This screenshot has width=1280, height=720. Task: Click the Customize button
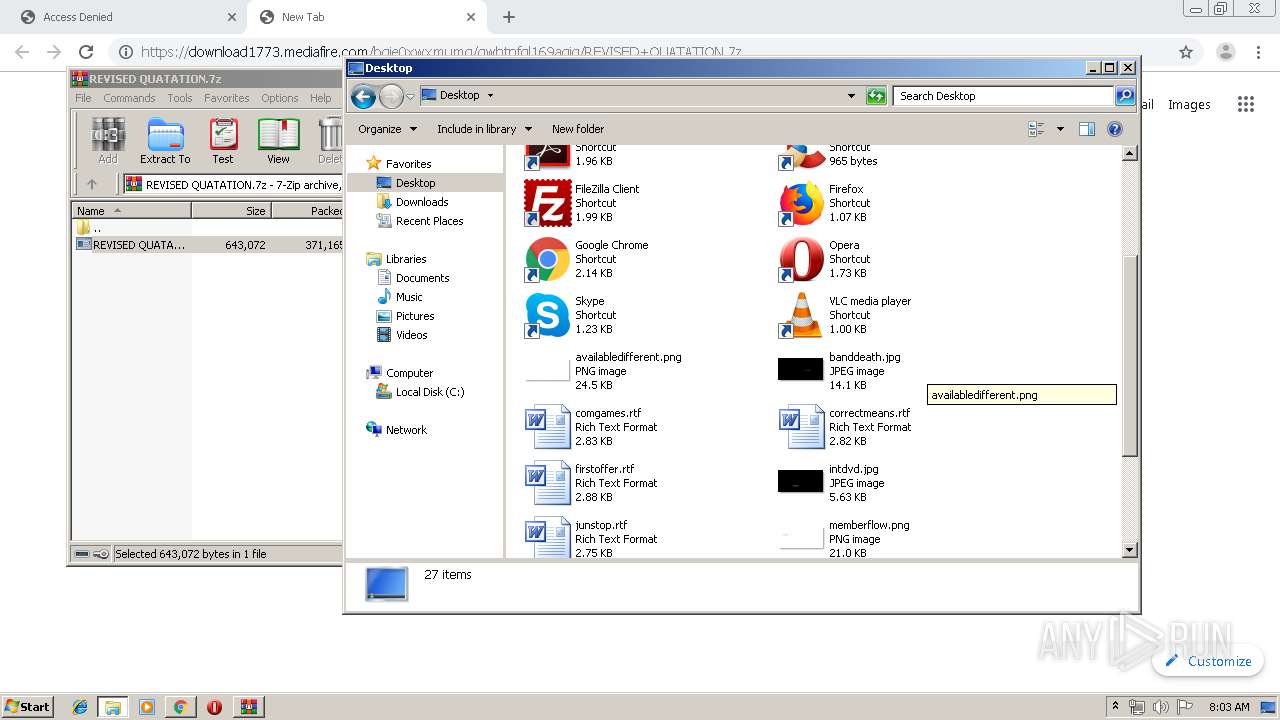click(x=1208, y=661)
